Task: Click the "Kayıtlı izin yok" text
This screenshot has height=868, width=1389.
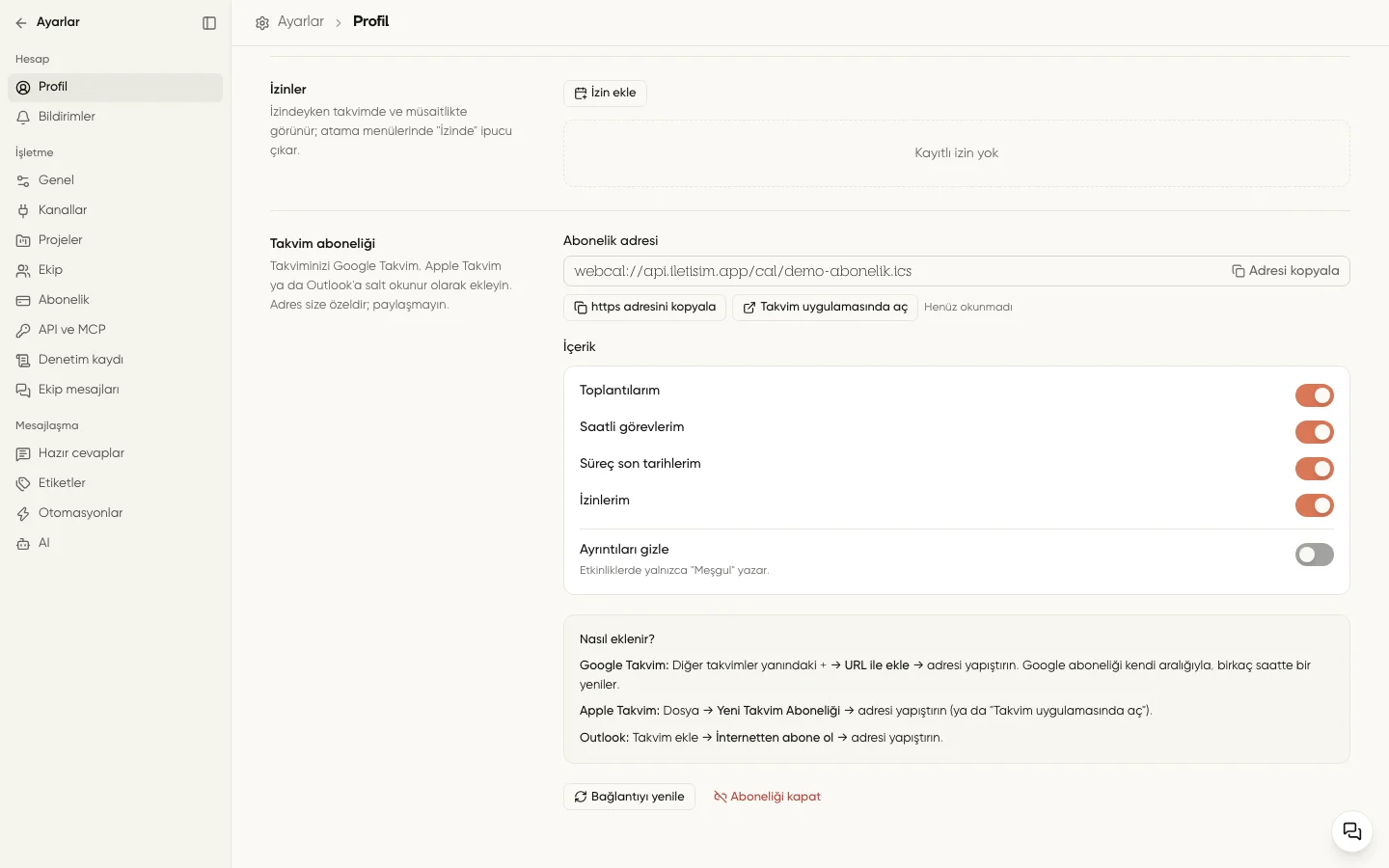Action: click(x=957, y=153)
